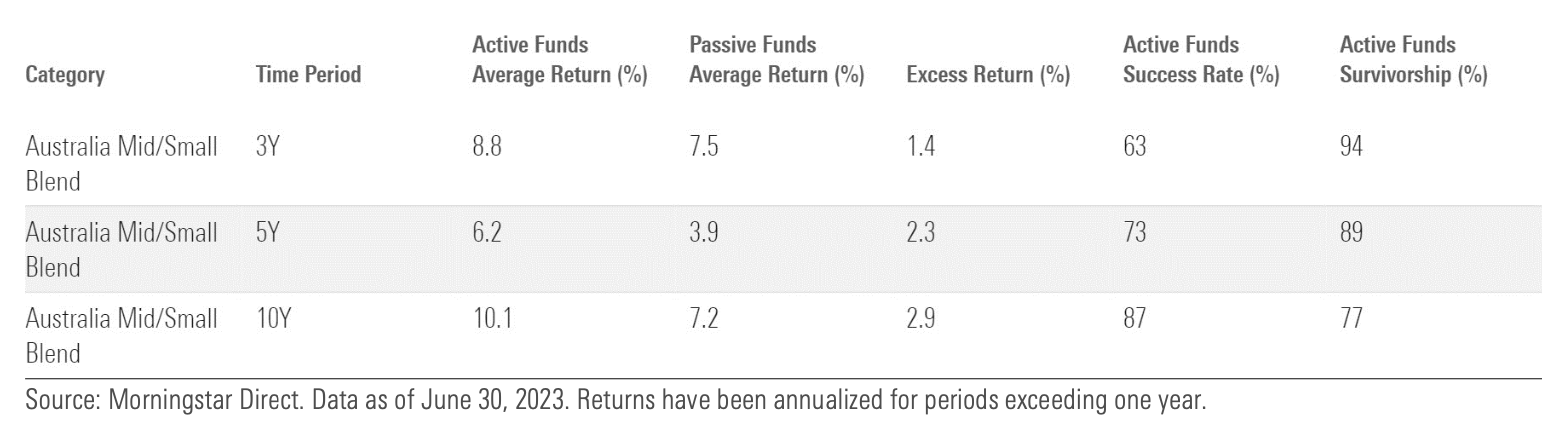
Task: Click the 63 success rate value
Action: pyautogui.click(x=1135, y=147)
